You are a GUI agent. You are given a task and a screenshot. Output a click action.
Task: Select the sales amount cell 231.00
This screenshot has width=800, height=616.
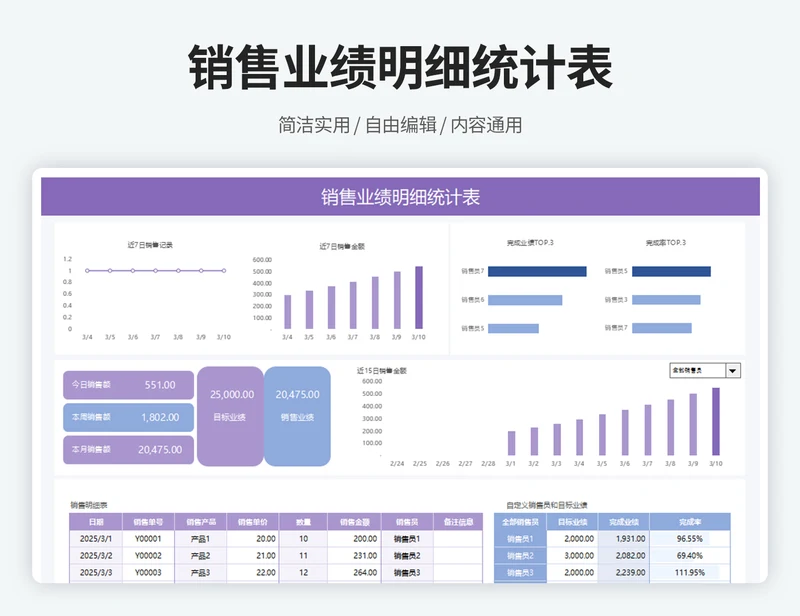click(x=355, y=556)
